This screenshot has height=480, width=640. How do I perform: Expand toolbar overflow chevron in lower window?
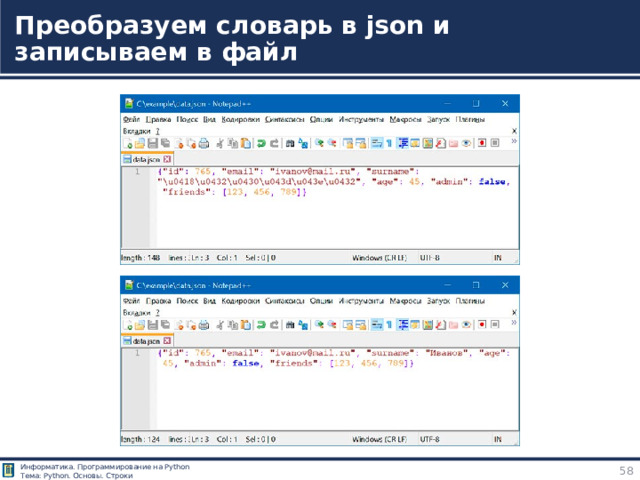(514, 323)
